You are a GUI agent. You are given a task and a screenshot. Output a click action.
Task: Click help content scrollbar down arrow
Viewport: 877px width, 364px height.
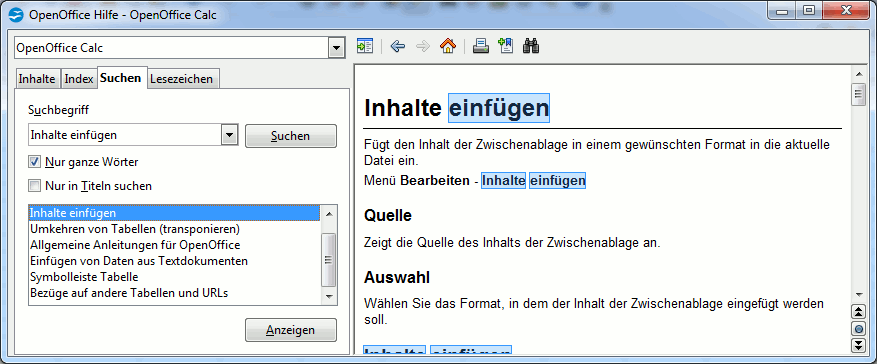pos(858,295)
